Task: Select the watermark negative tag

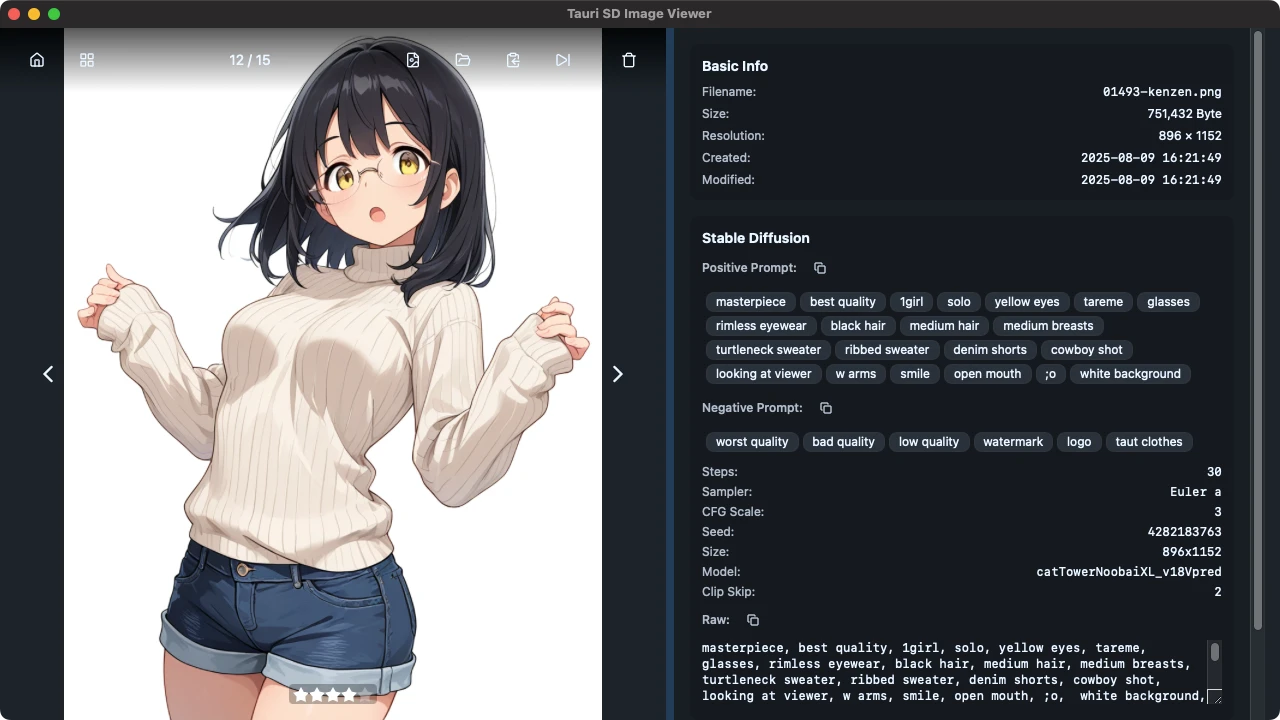Action: (1013, 441)
